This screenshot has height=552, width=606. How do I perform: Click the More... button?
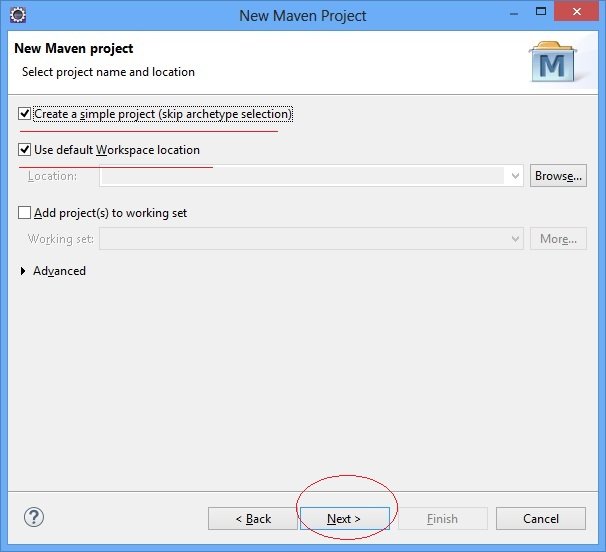click(558, 239)
